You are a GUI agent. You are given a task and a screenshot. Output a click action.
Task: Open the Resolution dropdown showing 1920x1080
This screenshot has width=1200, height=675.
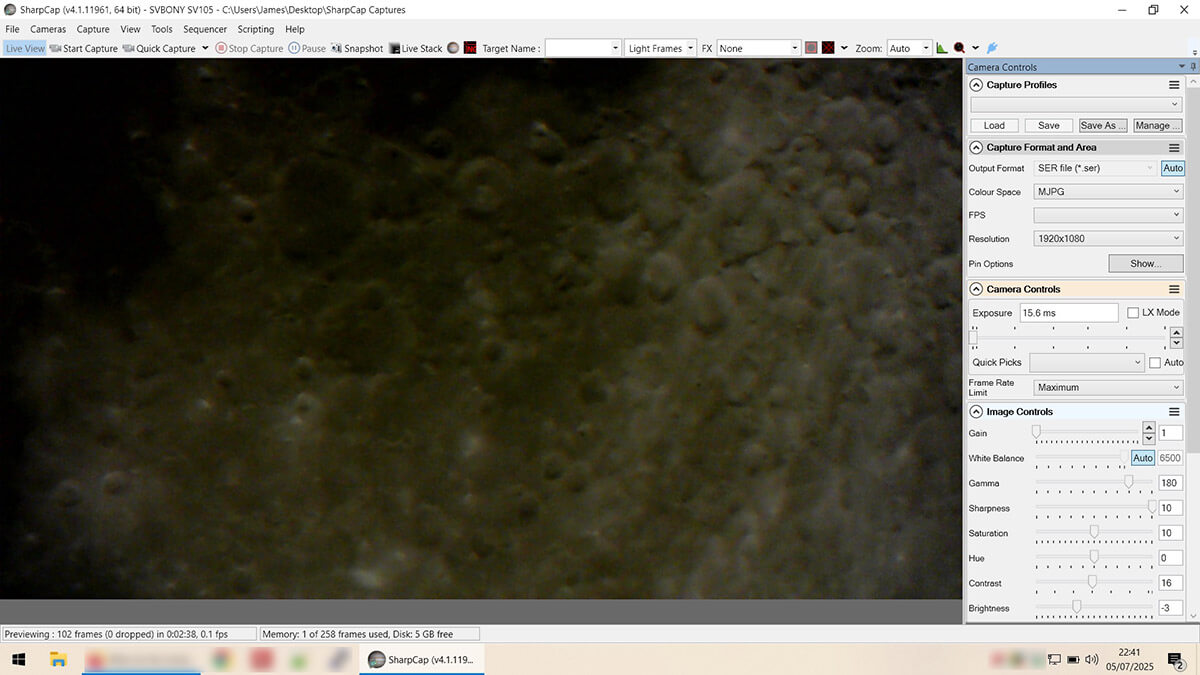[1108, 238]
